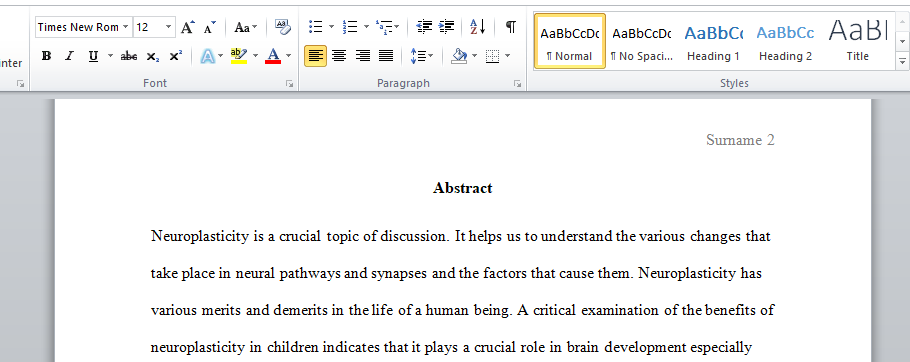This screenshot has height=362, width=910.
Task: Open the font color dropdown arrow
Action: click(288, 56)
